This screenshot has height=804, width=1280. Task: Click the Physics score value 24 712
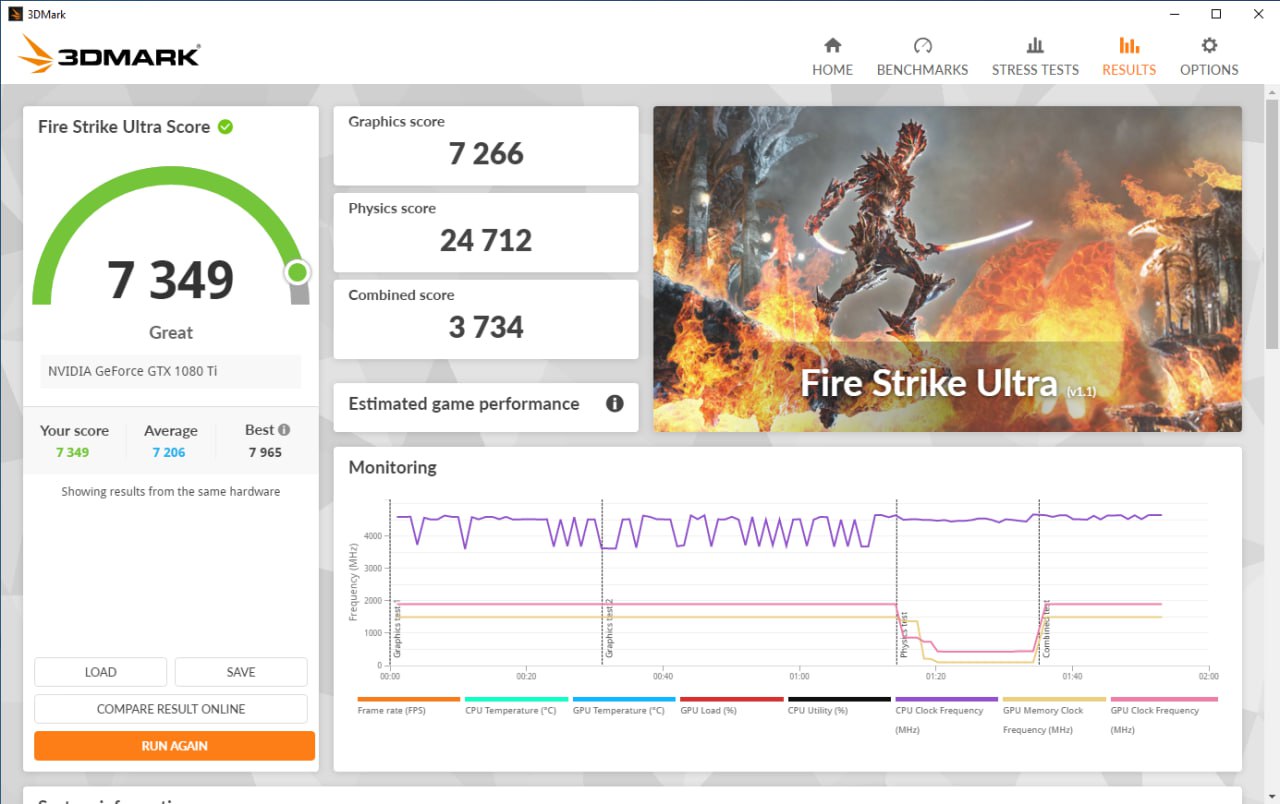pyautogui.click(x=486, y=241)
